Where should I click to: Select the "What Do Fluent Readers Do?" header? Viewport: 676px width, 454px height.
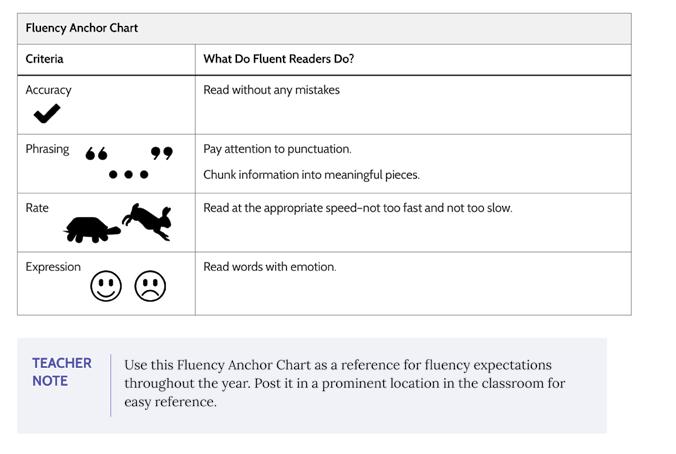(278, 59)
